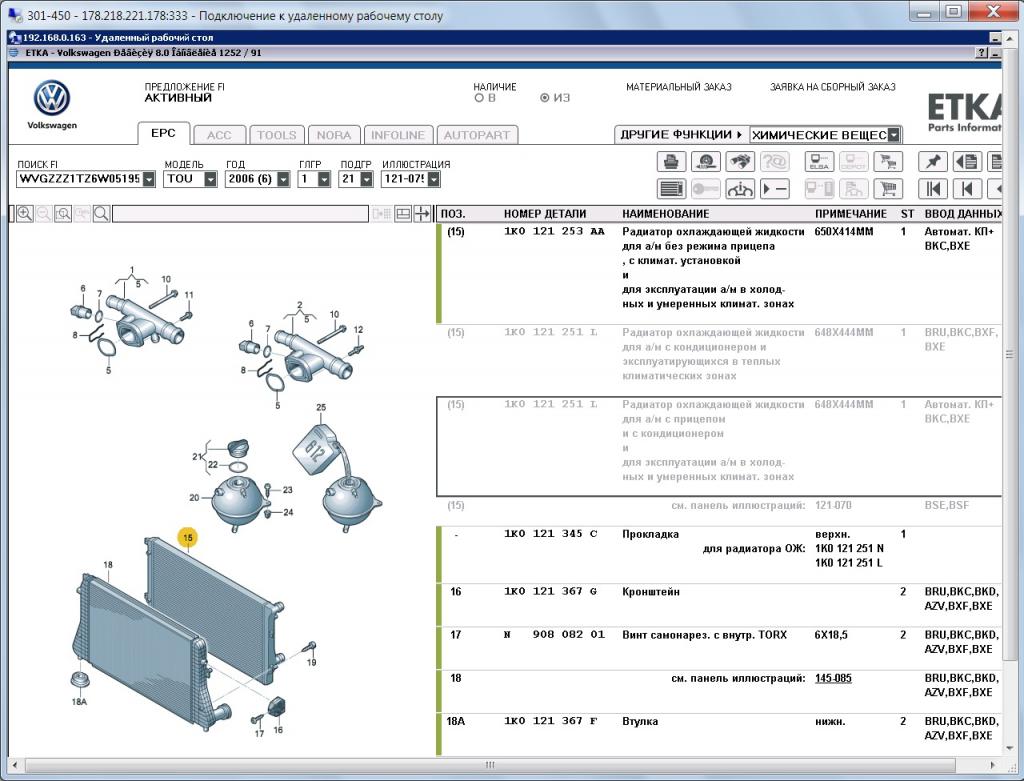
Task: Click ЗАЯВКА НА СБОРНЫЙ ЗАКАЗ label
Action: click(x=833, y=87)
